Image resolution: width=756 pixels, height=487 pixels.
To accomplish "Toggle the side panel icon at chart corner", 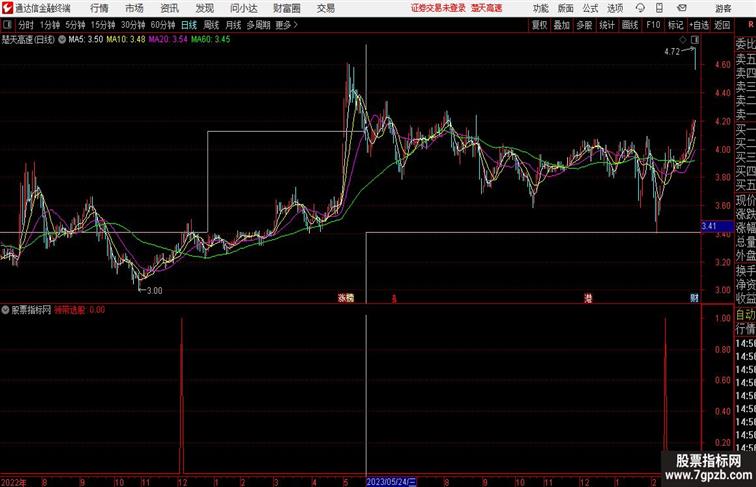I will tap(695, 40).
